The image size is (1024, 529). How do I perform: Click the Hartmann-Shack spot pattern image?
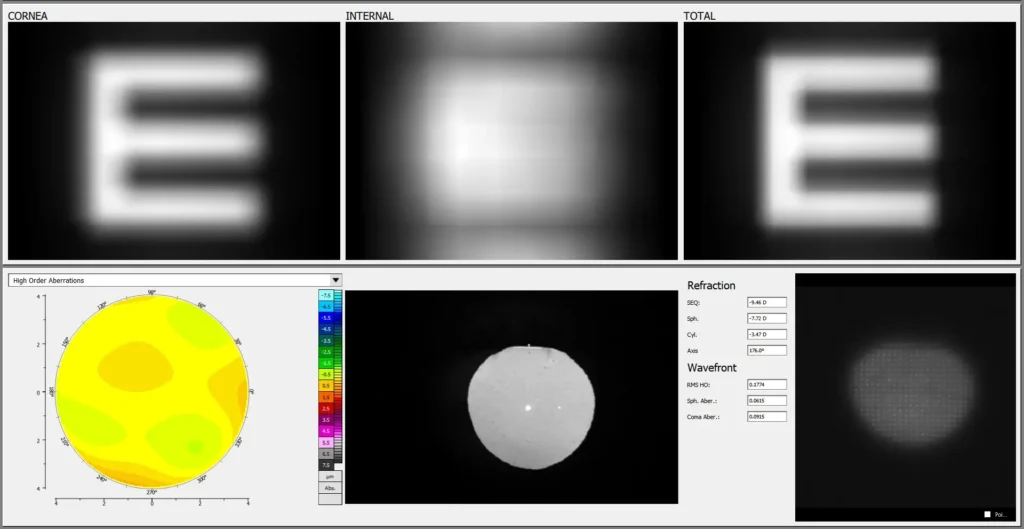click(905, 397)
